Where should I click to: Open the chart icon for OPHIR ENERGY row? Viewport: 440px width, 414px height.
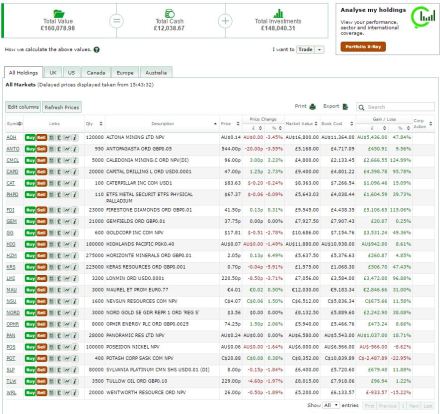(67, 324)
